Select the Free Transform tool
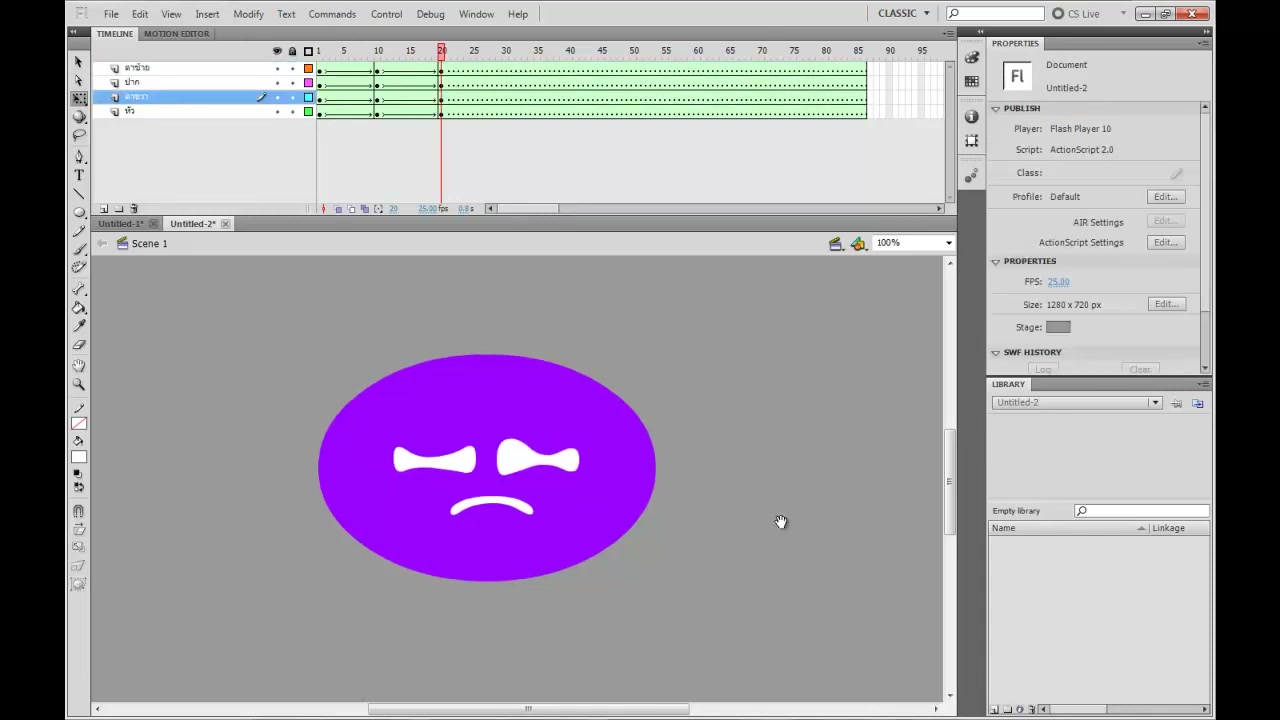Viewport: 1280px width, 720px height. 79,98
